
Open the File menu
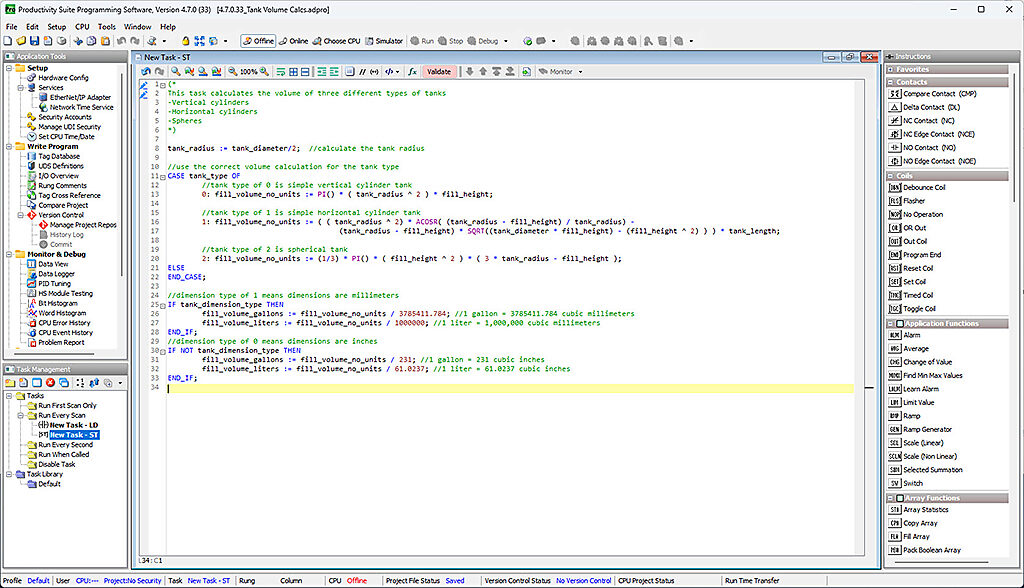click(12, 27)
